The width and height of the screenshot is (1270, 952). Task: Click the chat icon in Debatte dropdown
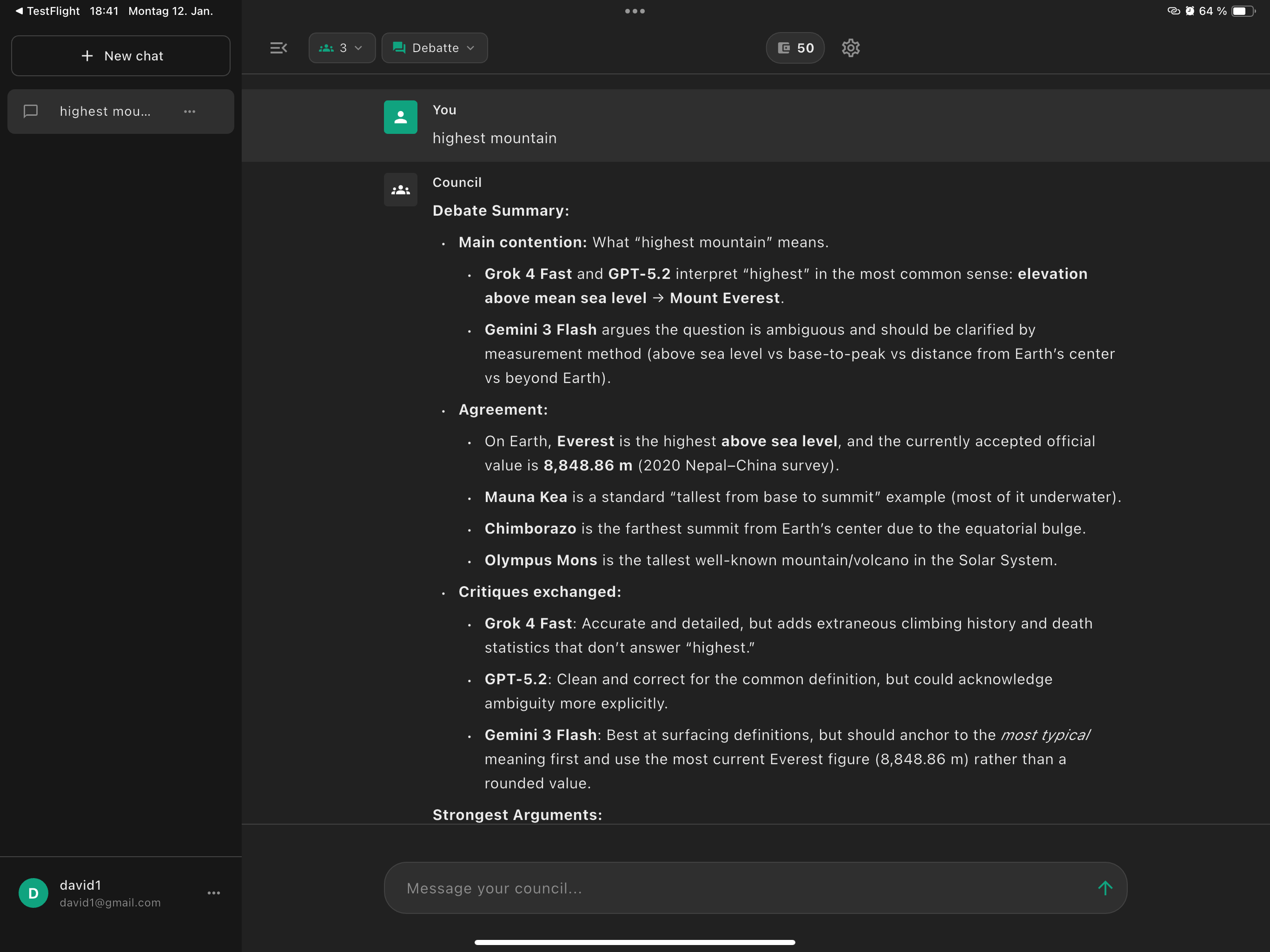point(399,48)
